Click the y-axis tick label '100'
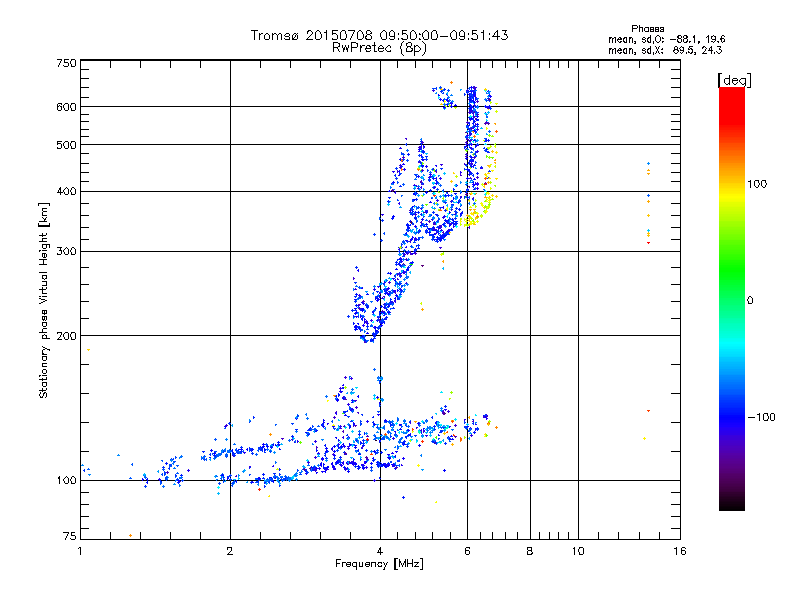The height and width of the screenshot is (600, 800). click(x=66, y=481)
